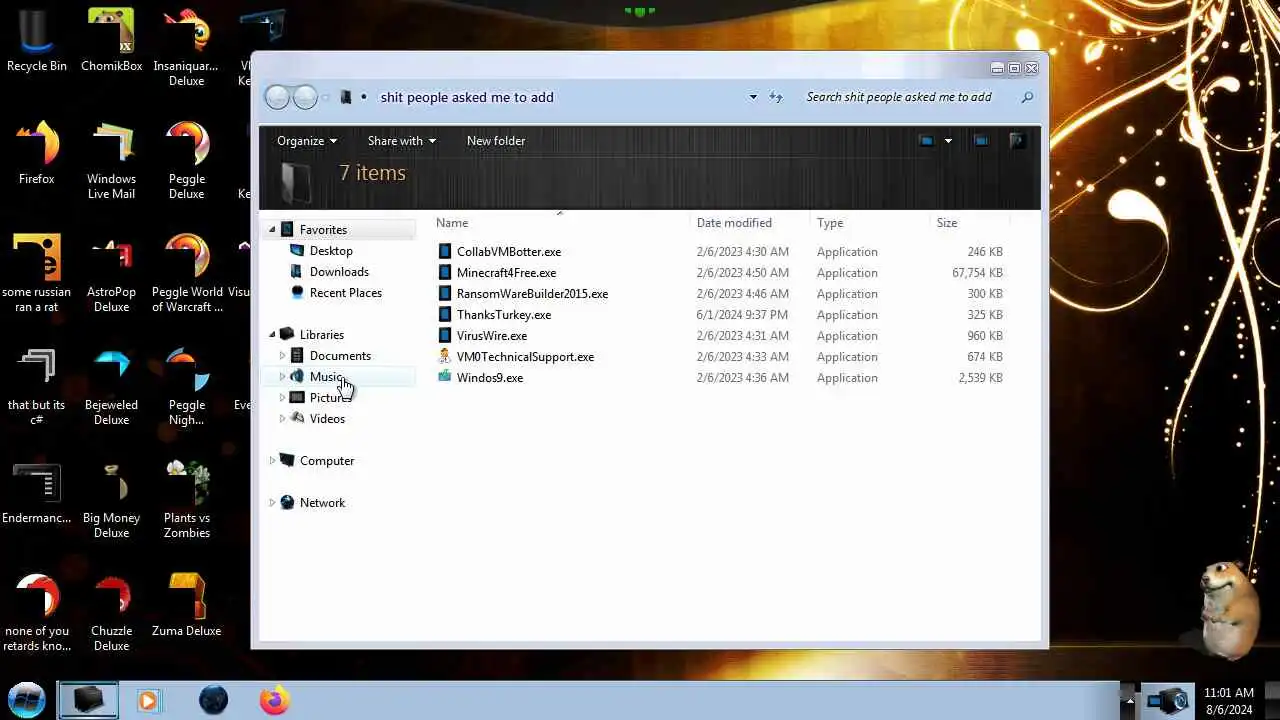
Task: Open the Chuzzle Deluxe desktop icon
Action: coord(111,612)
